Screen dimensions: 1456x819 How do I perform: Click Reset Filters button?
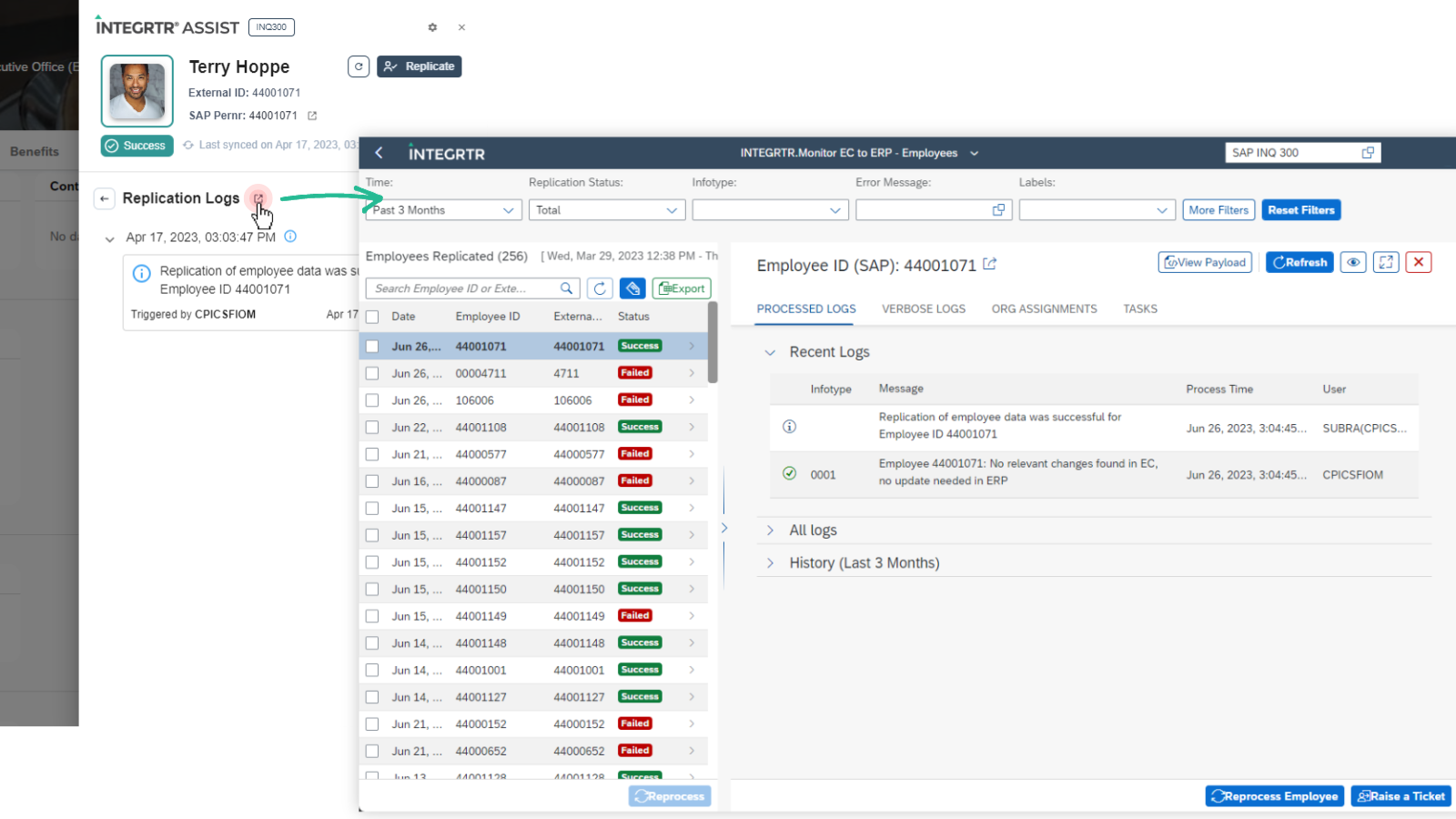[x=1301, y=210]
